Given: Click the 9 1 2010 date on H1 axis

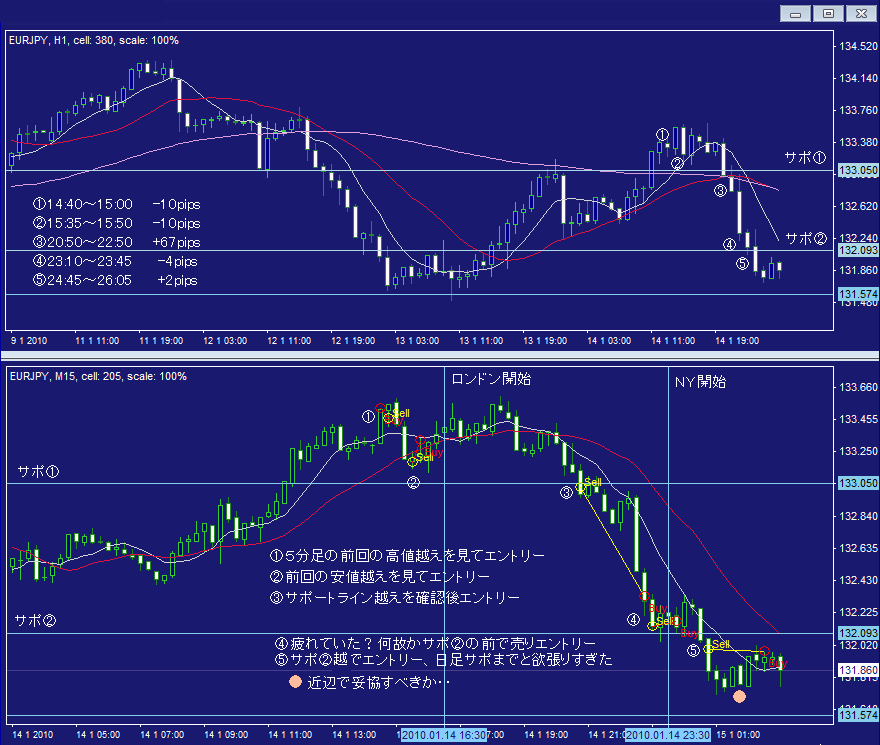Looking at the screenshot, I should click(x=29, y=341).
